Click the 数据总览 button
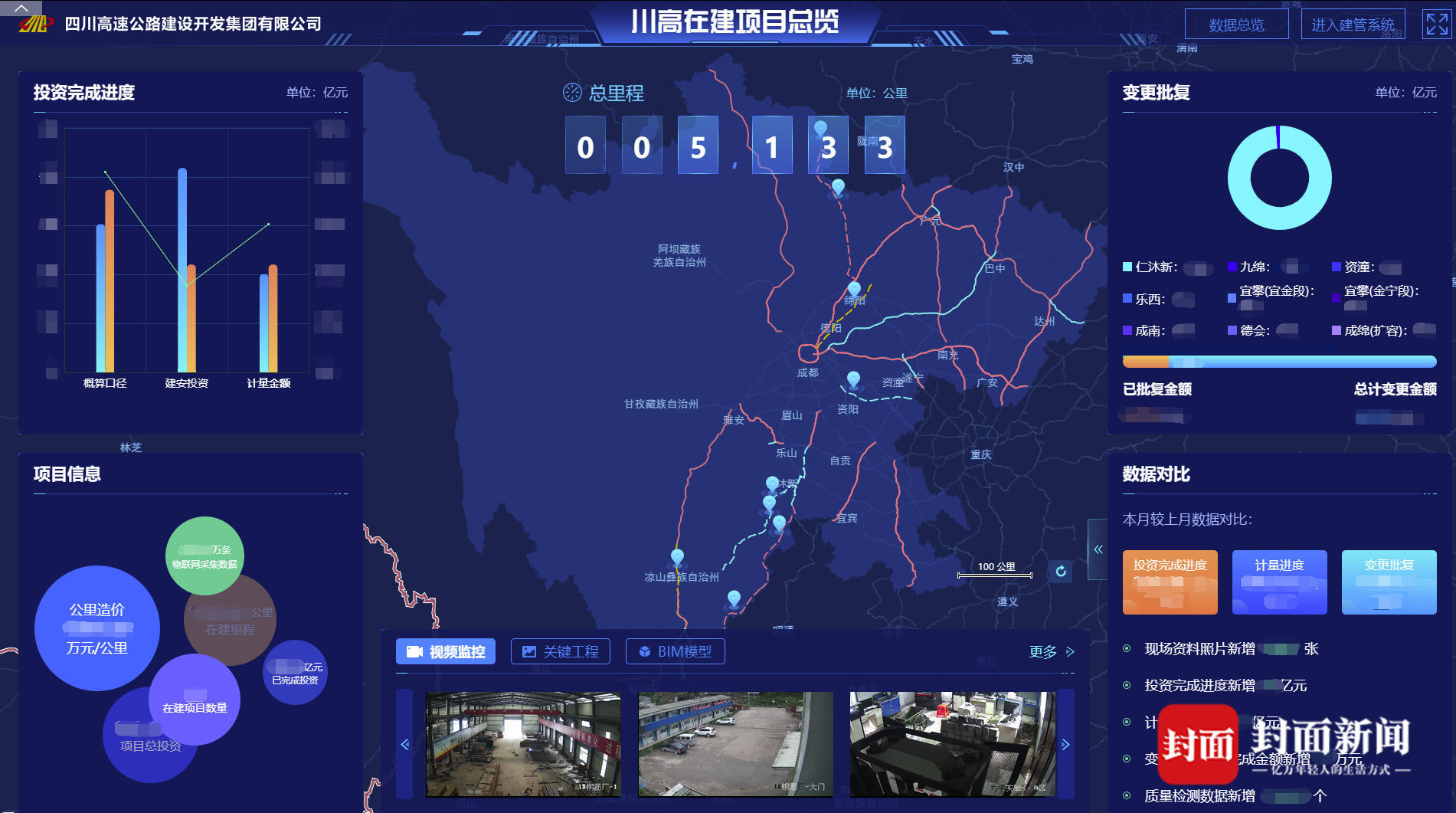Viewport: 1456px width, 813px height. (x=1236, y=25)
